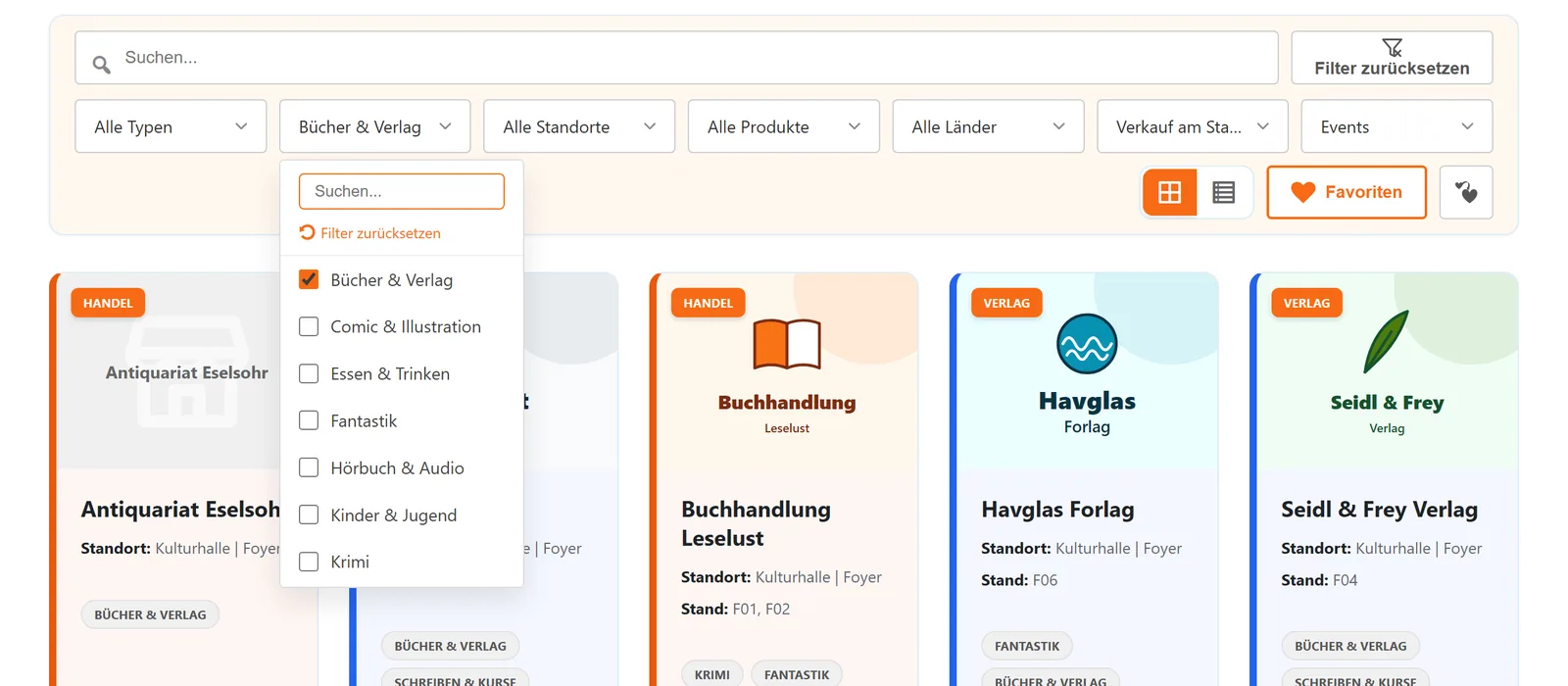Click Standort line on Buchhandlung Leselust card
Screen dimensions: 1568x686
781,577
